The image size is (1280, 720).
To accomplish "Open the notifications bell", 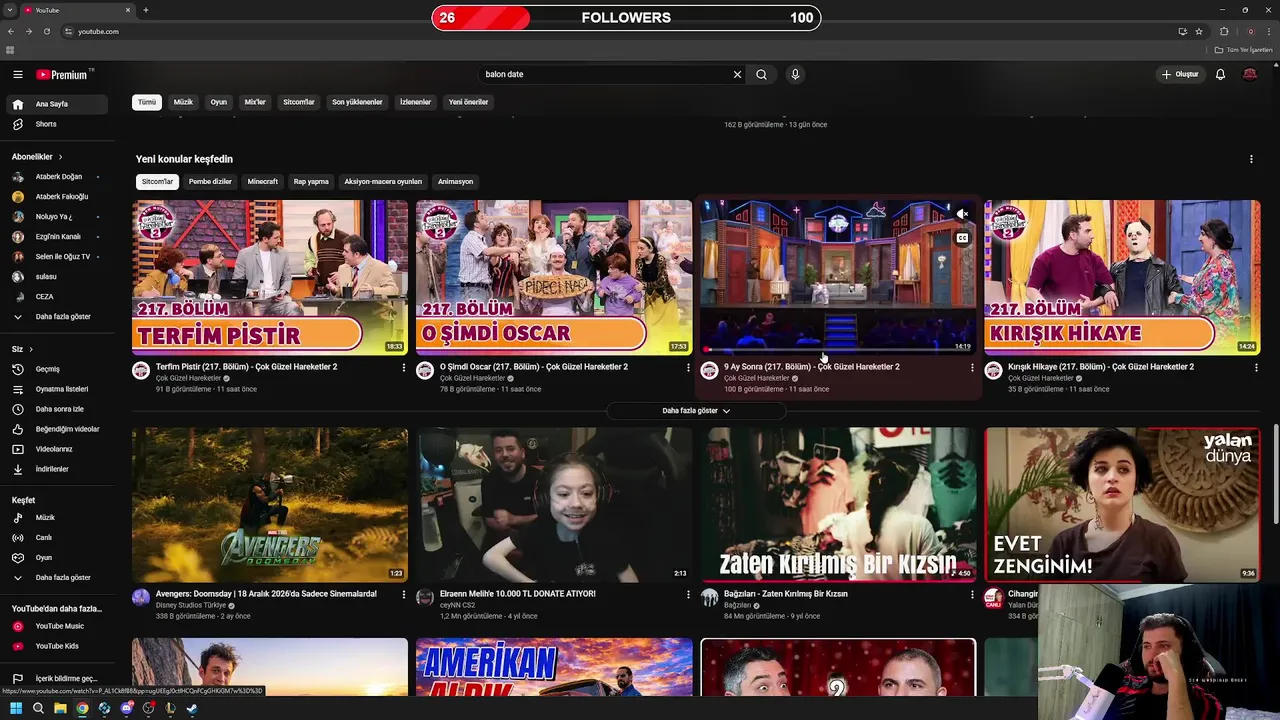I will [x=1220, y=74].
